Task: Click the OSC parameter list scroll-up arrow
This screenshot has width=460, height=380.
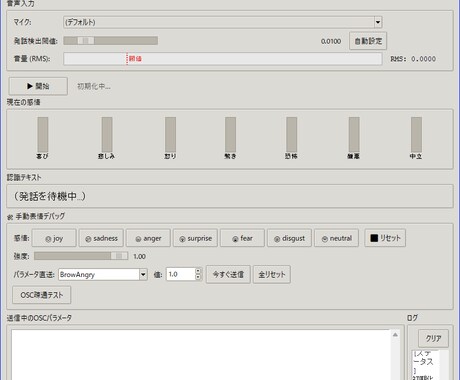Action: pos(395,335)
